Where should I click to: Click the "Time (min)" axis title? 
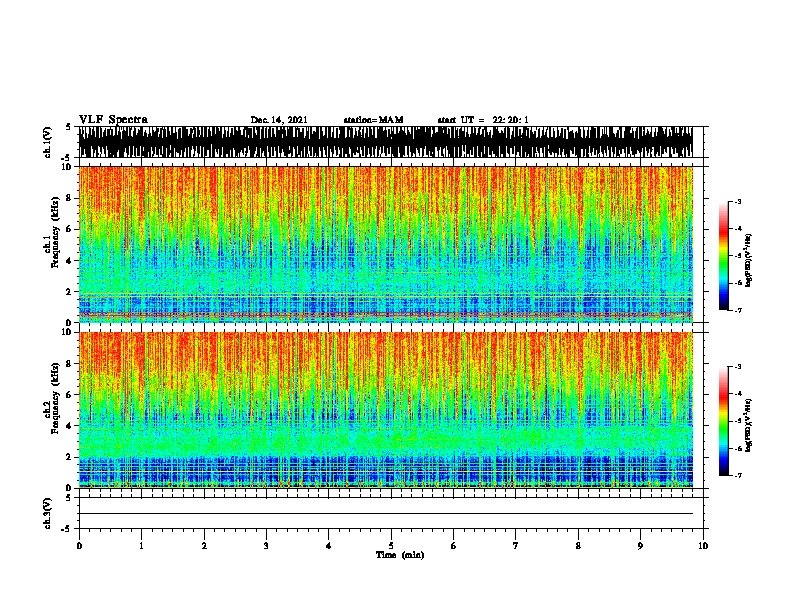tap(400, 555)
